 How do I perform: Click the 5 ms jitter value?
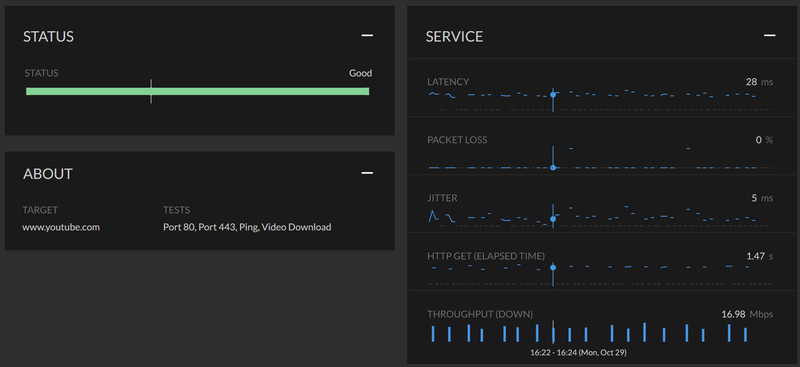pyautogui.click(x=762, y=198)
